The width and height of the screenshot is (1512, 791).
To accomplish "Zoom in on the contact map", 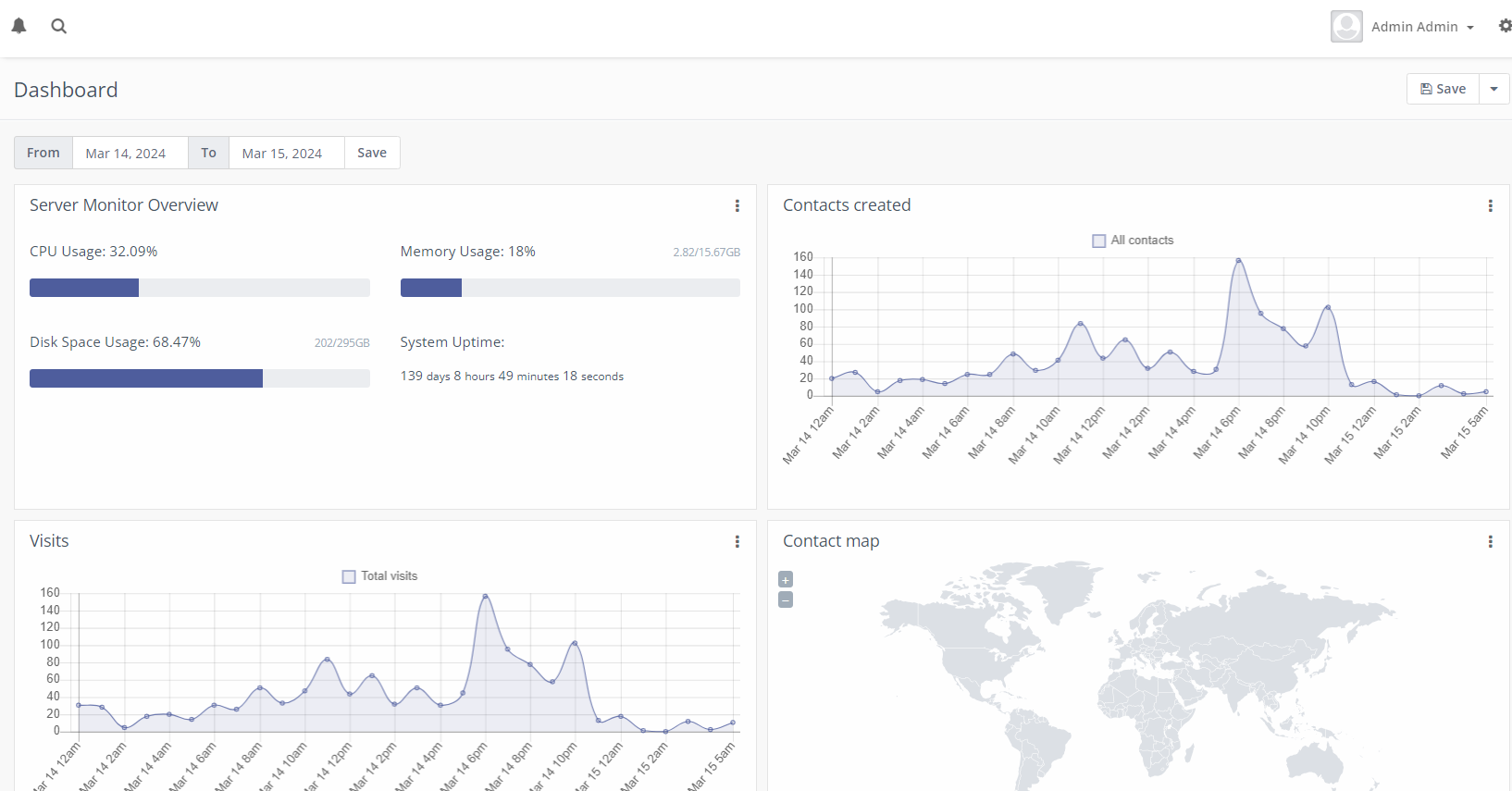I will click(786, 579).
